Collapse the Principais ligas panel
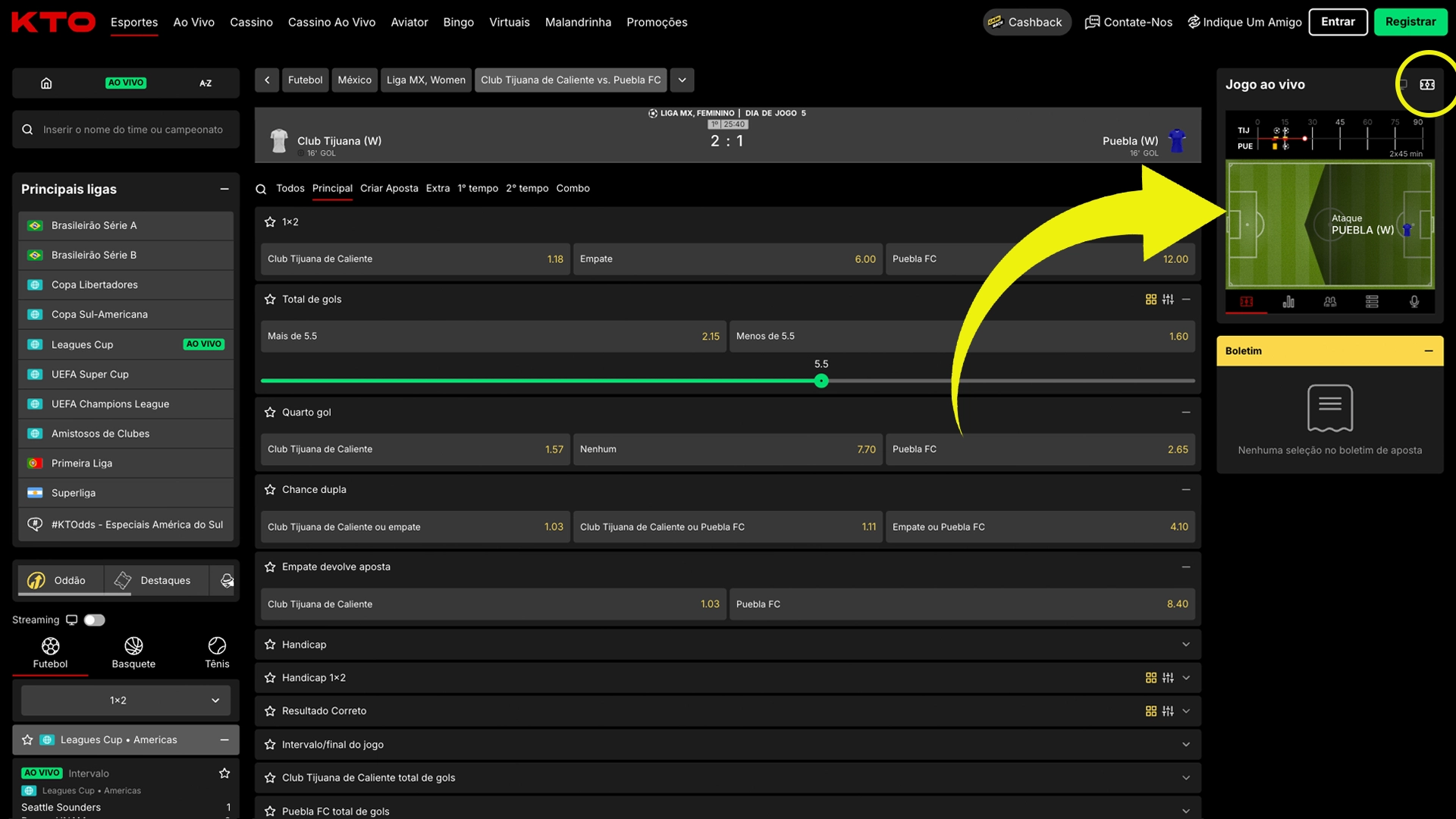This screenshot has width=1456, height=819. point(224,190)
